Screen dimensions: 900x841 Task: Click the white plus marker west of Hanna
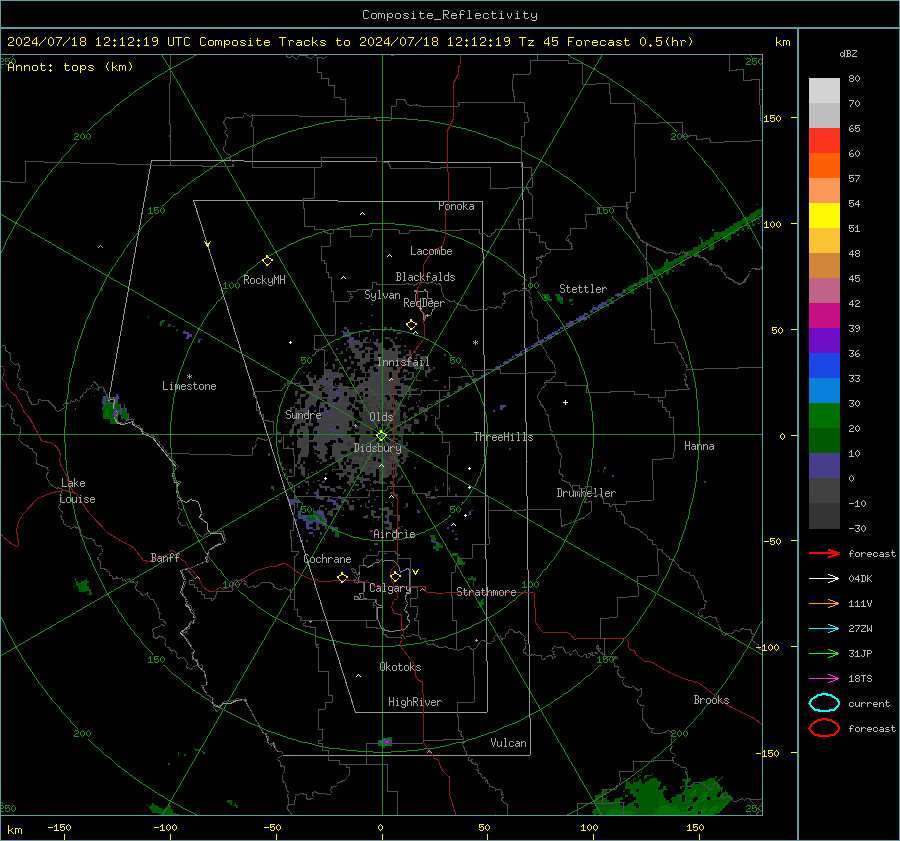coord(565,402)
